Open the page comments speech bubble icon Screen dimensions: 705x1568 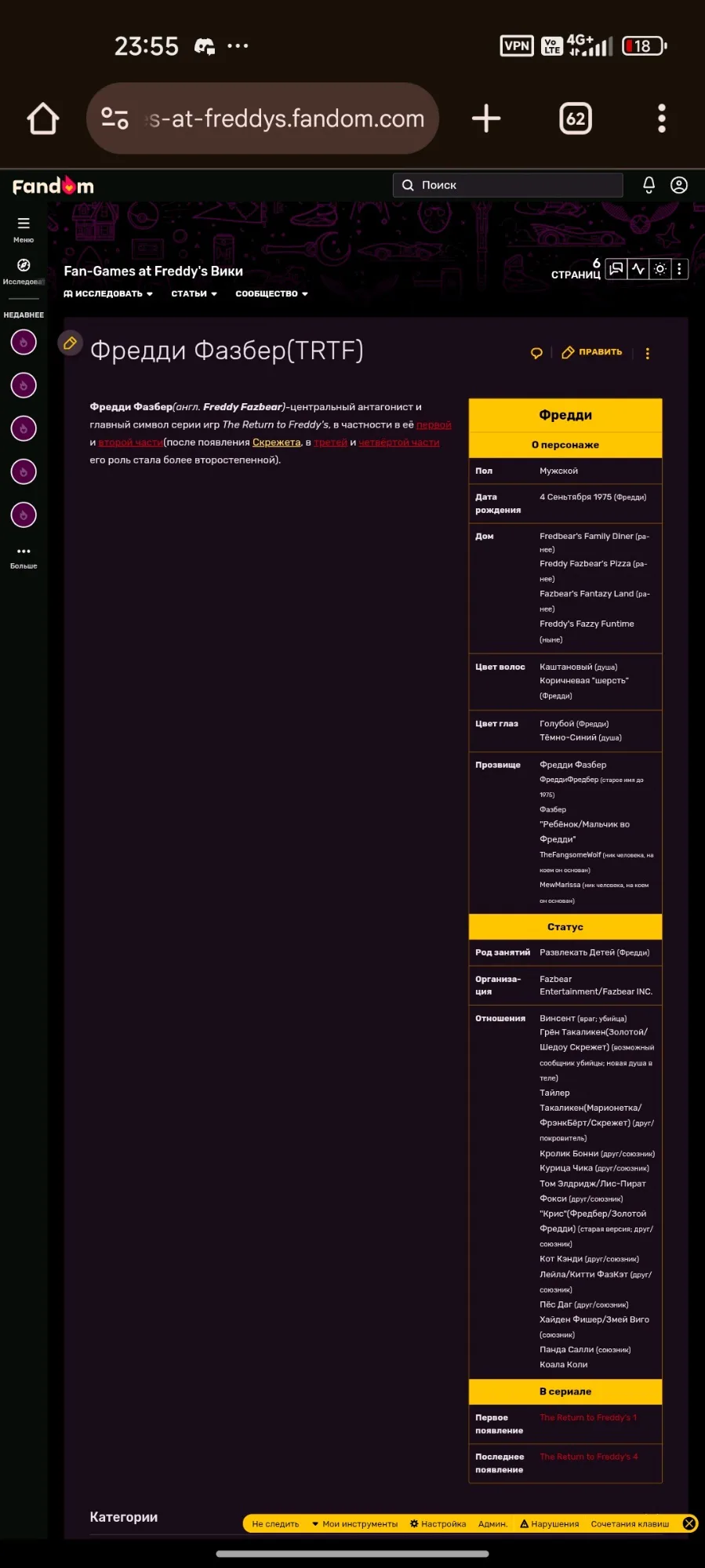(x=536, y=353)
